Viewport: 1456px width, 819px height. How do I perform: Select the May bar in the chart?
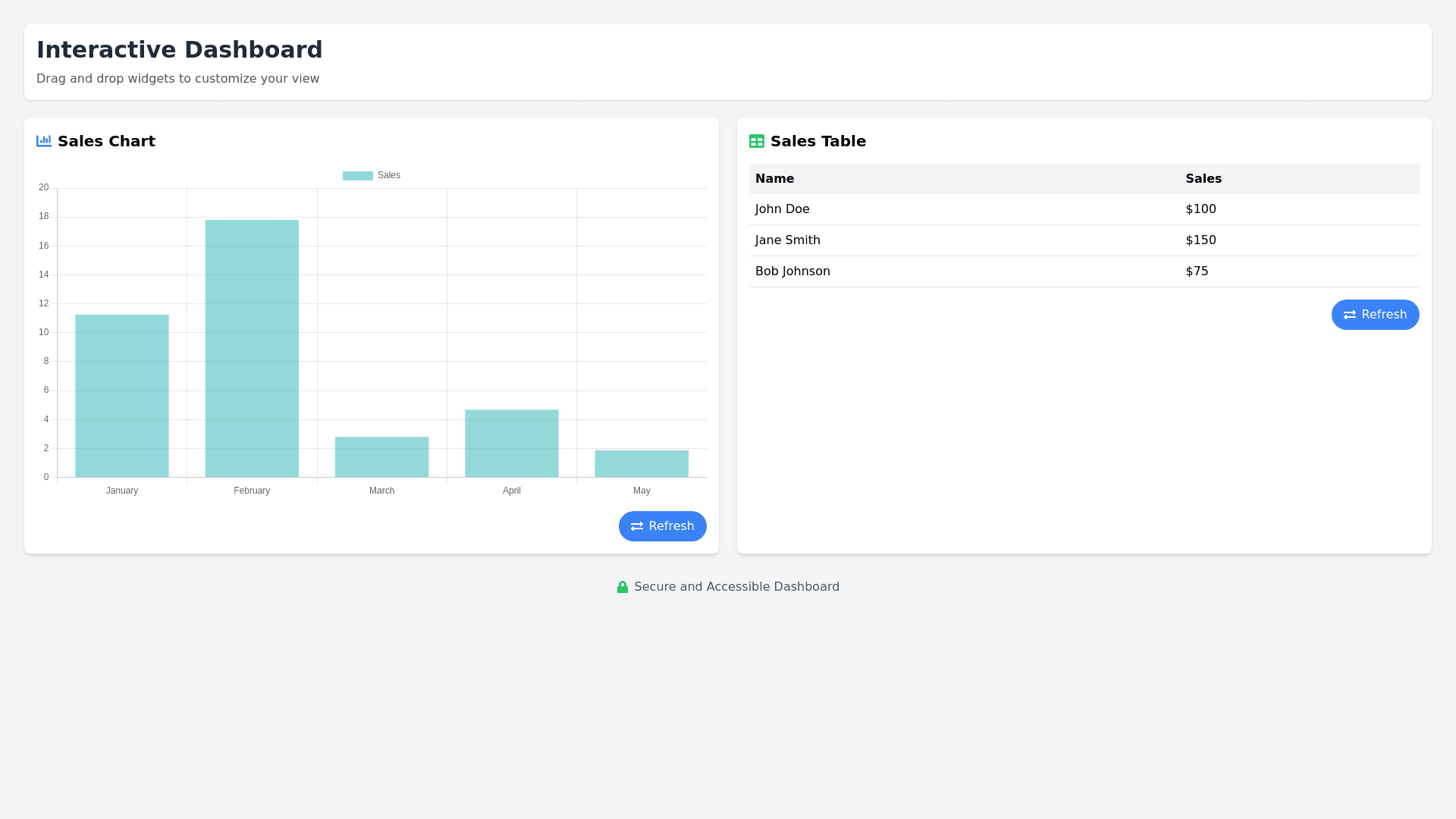tap(642, 463)
